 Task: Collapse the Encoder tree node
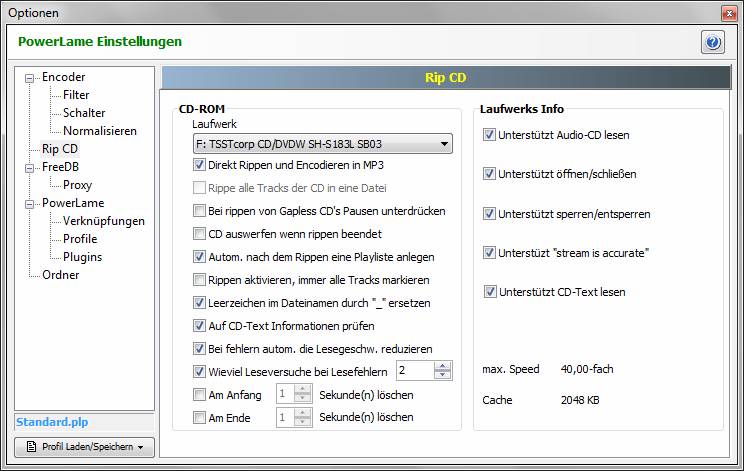tap(30, 77)
